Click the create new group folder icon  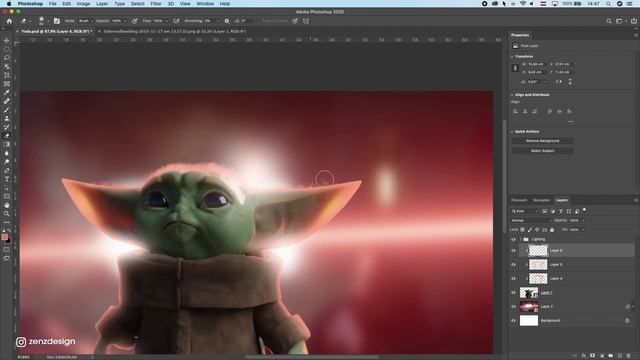click(x=611, y=356)
